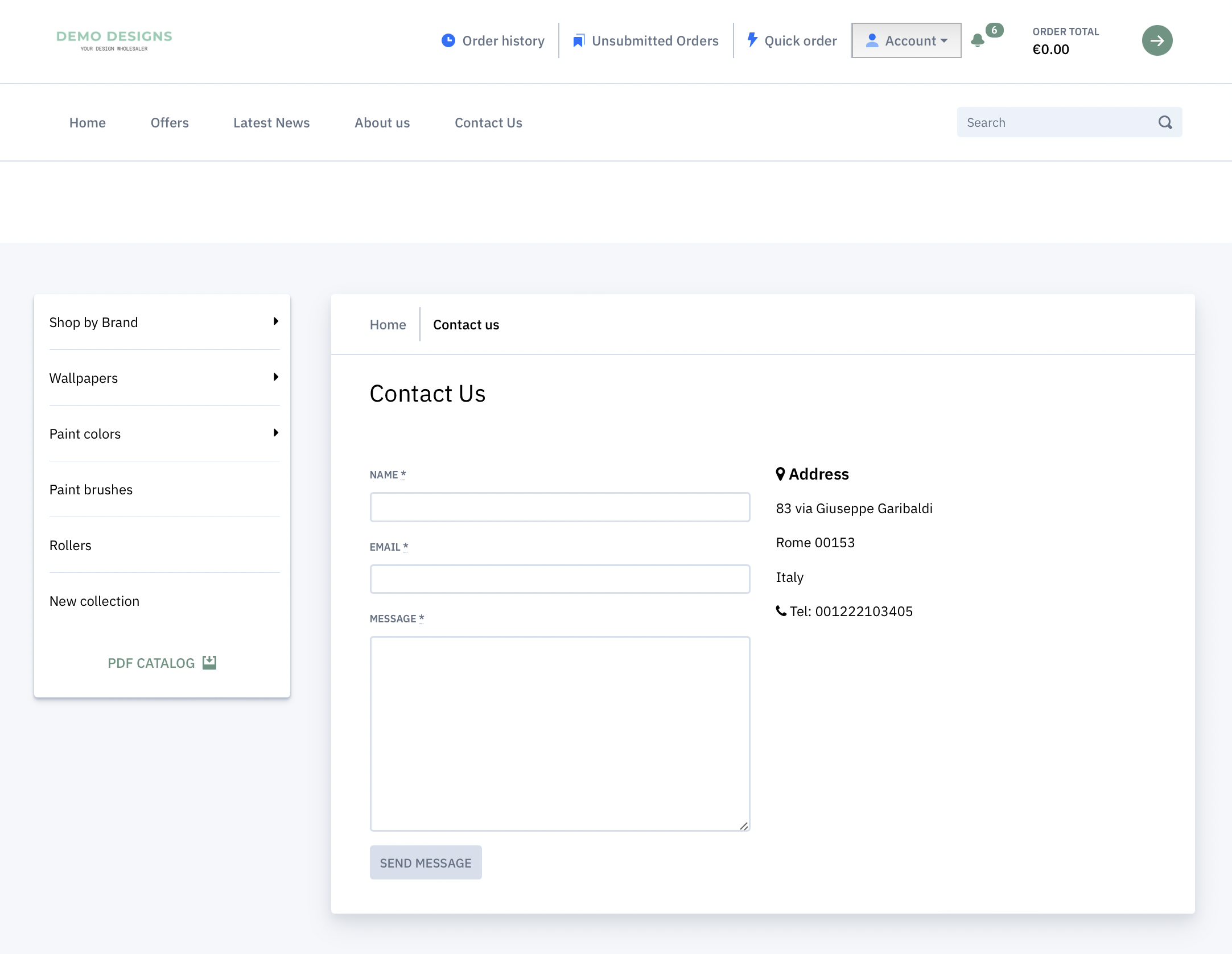
Task: Click the Demo Designs logo
Action: (114, 40)
